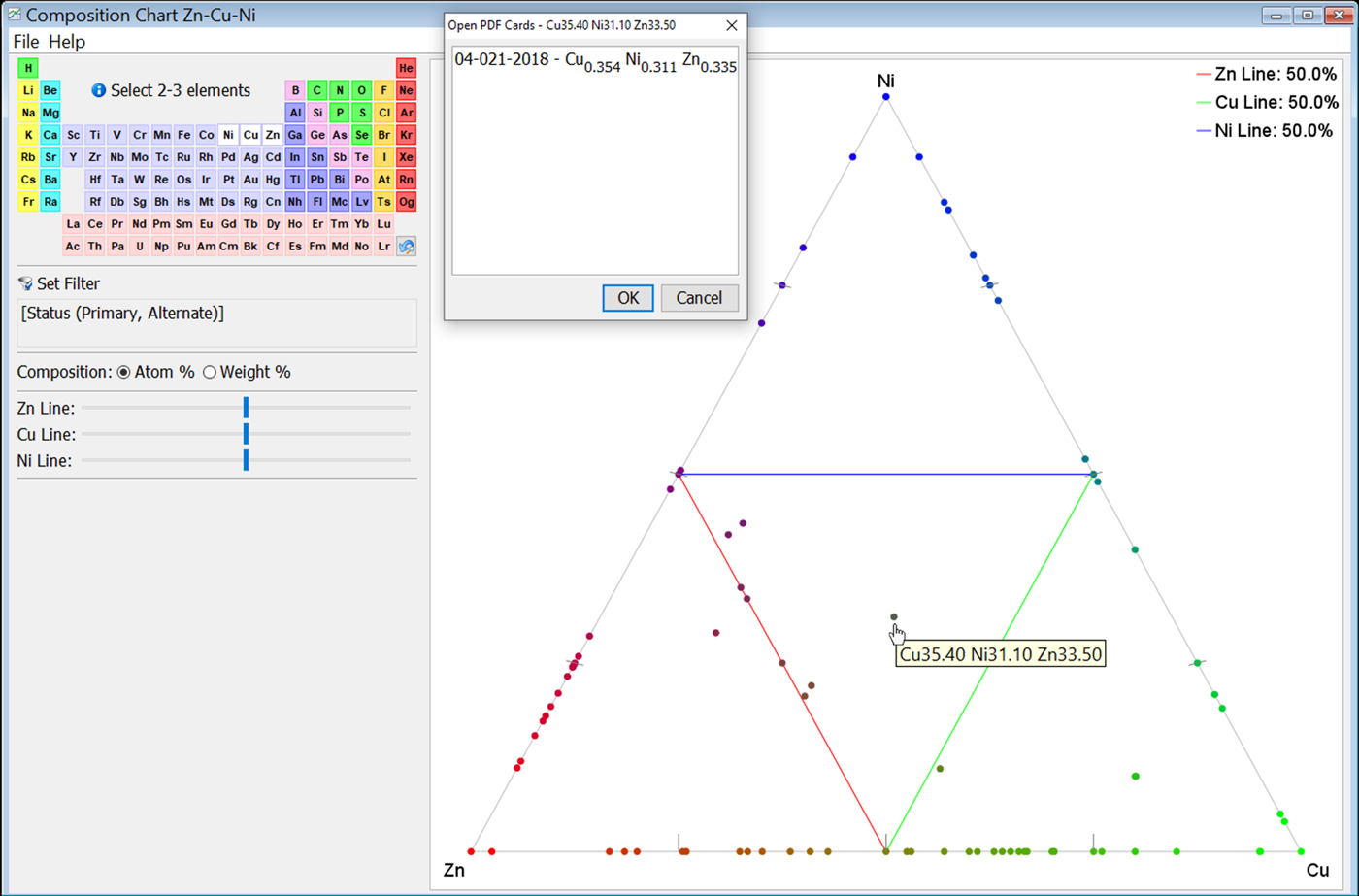Click the Ni Line slider handle
The image size is (1359, 896).
click(x=247, y=460)
